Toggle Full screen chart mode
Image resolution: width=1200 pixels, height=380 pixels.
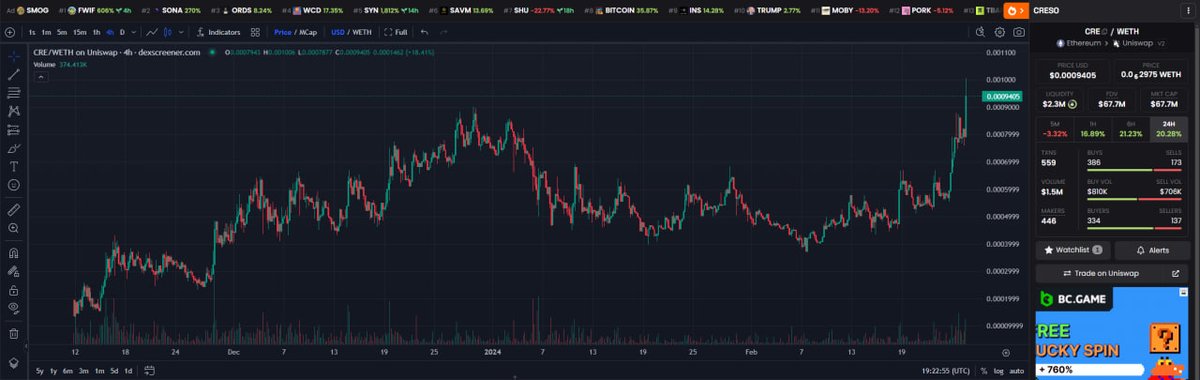click(396, 32)
